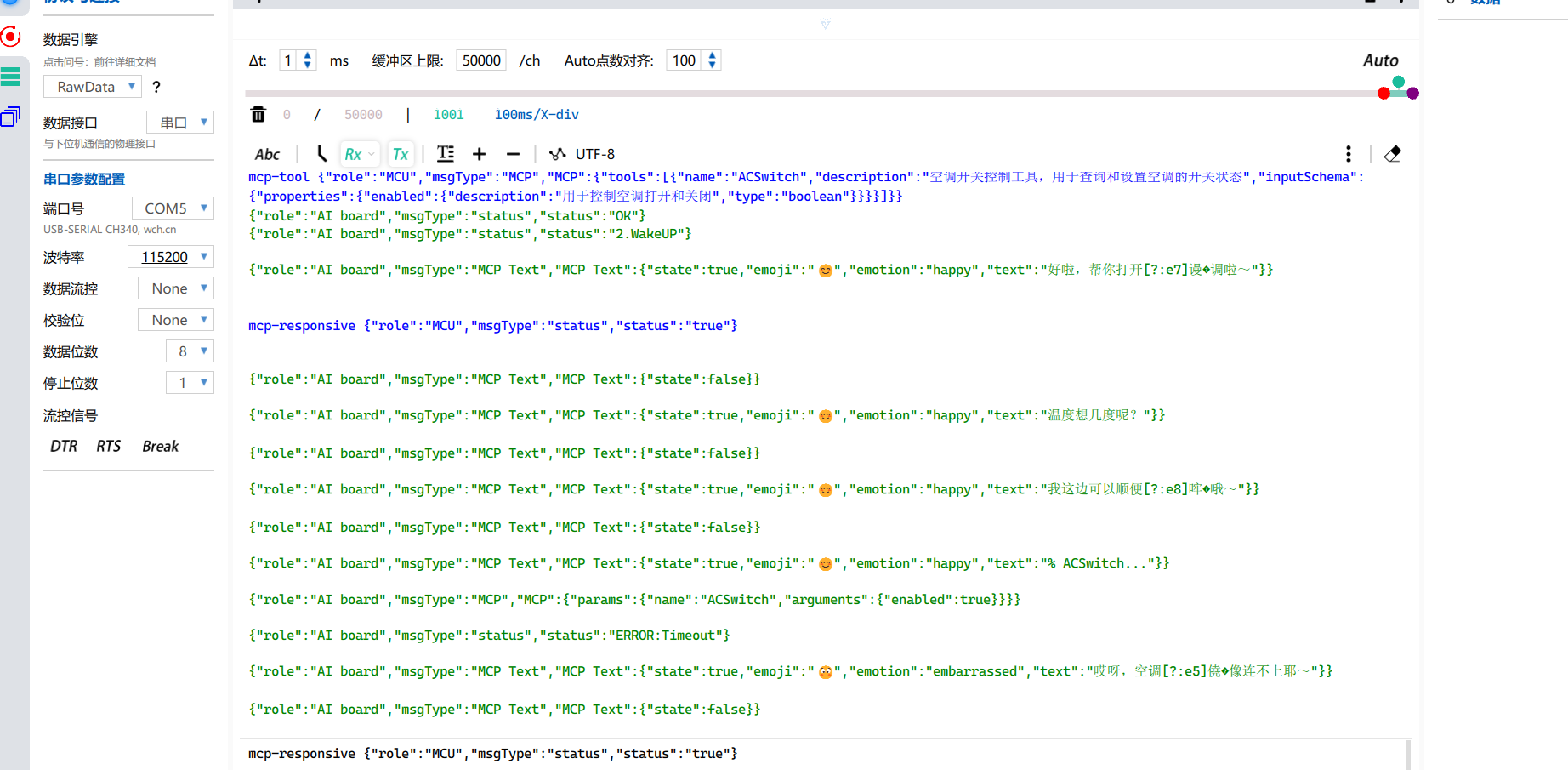The image size is (1568, 770).
Task: Click the text line-format icon
Action: coord(445,154)
